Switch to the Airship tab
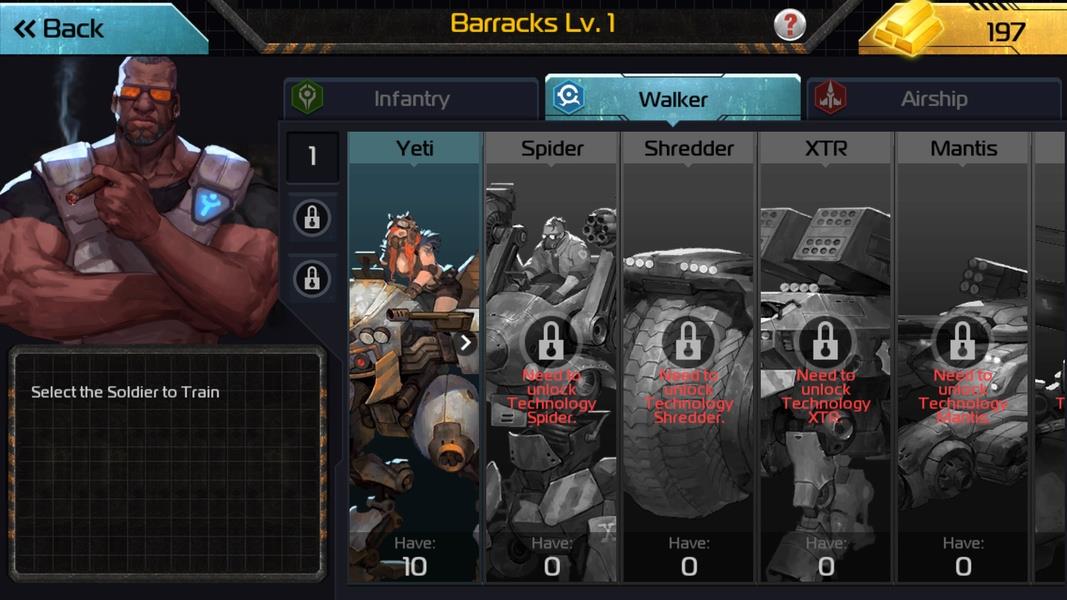1067x600 pixels. tap(934, 98)
